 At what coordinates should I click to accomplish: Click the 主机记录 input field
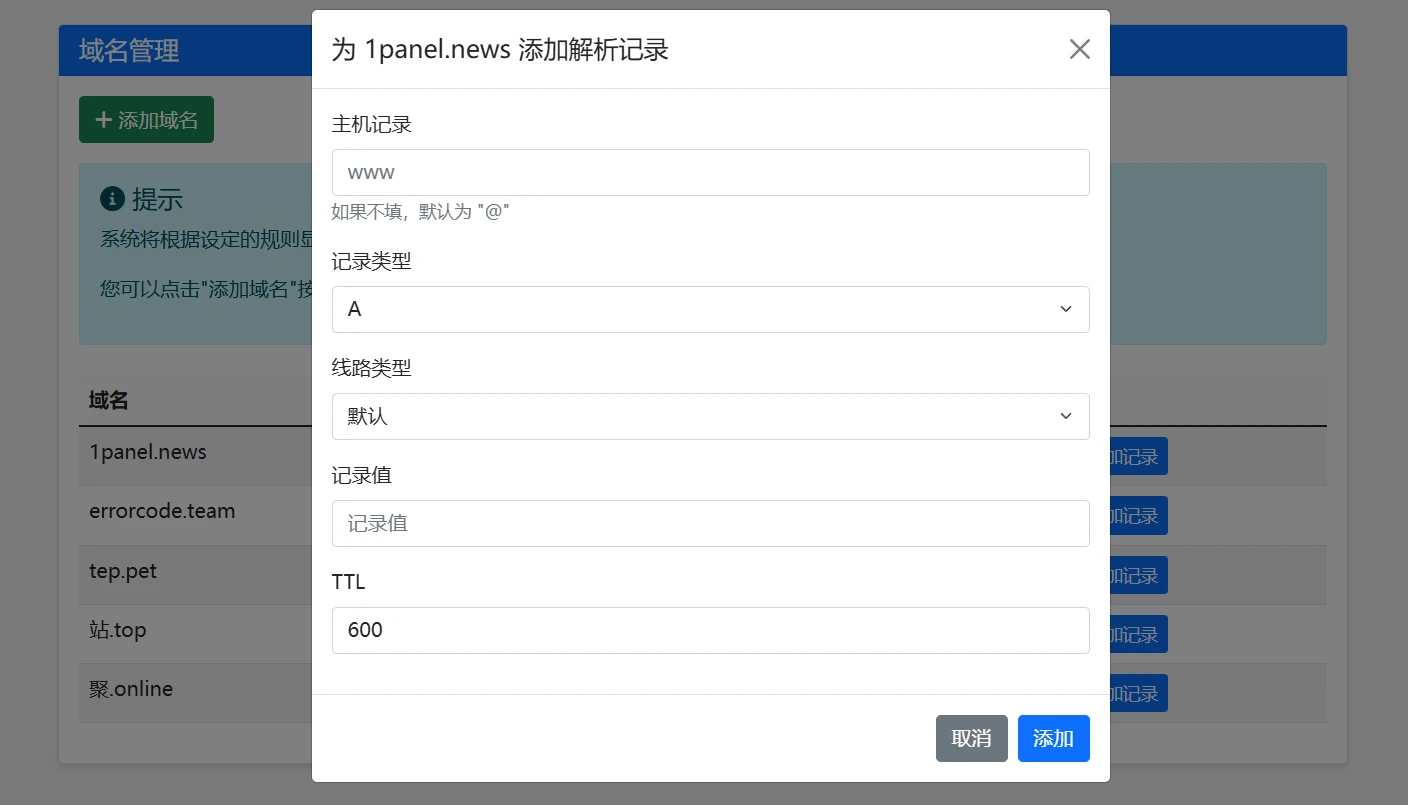tap(710, 173)
